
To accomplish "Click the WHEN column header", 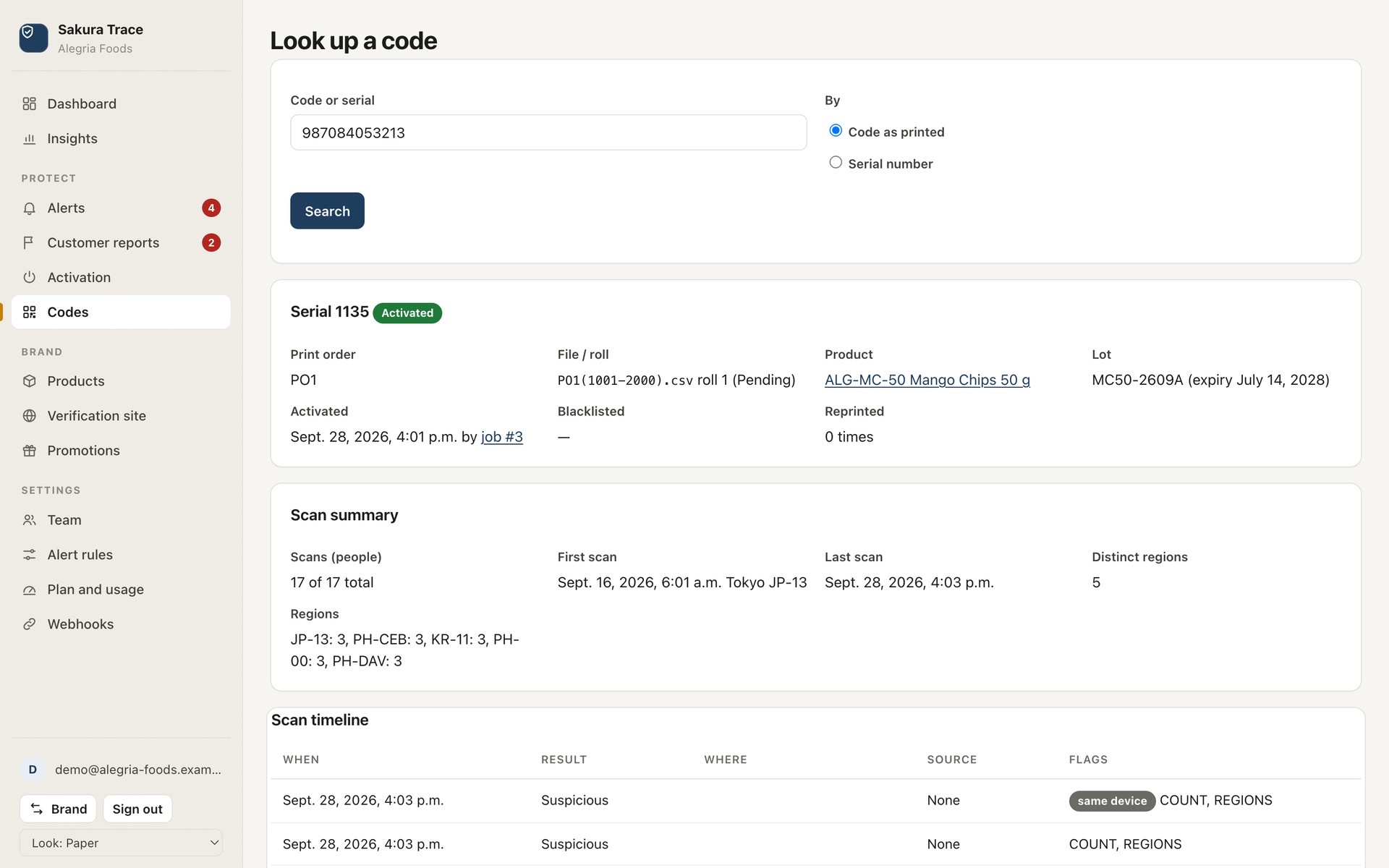I will [x=301, y=759].
